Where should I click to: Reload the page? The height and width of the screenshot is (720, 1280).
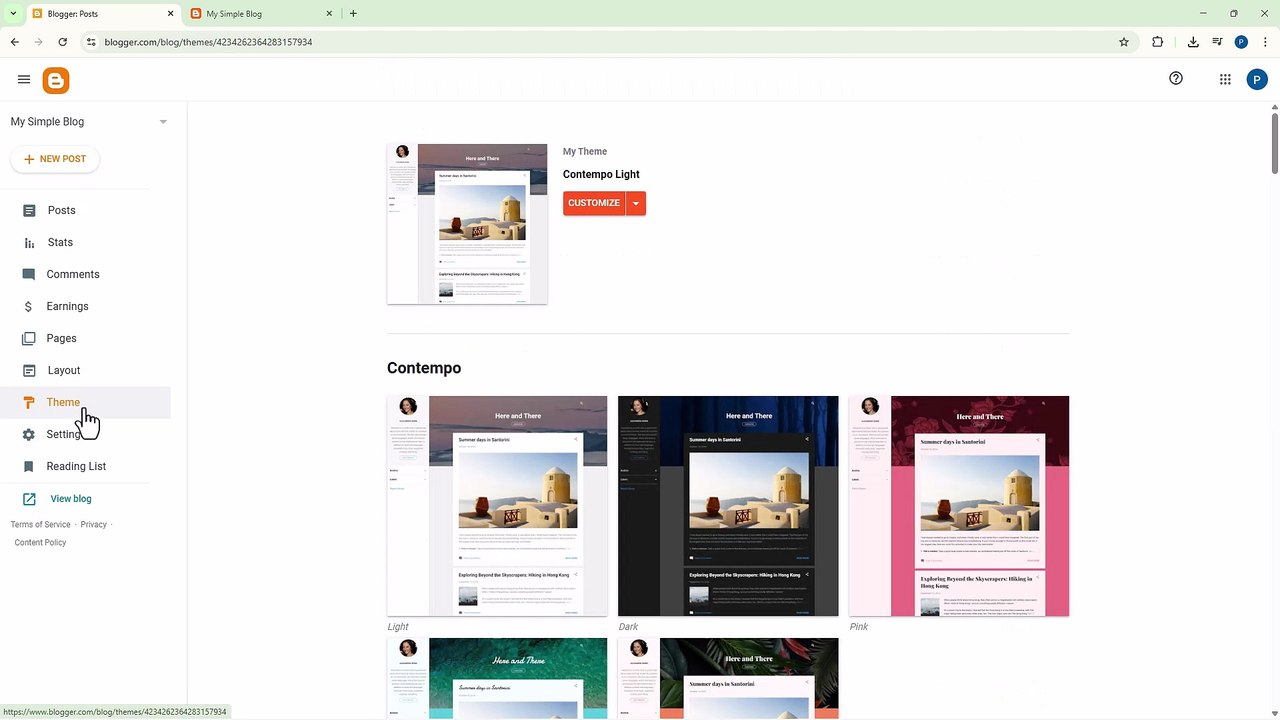click(62, 42)
